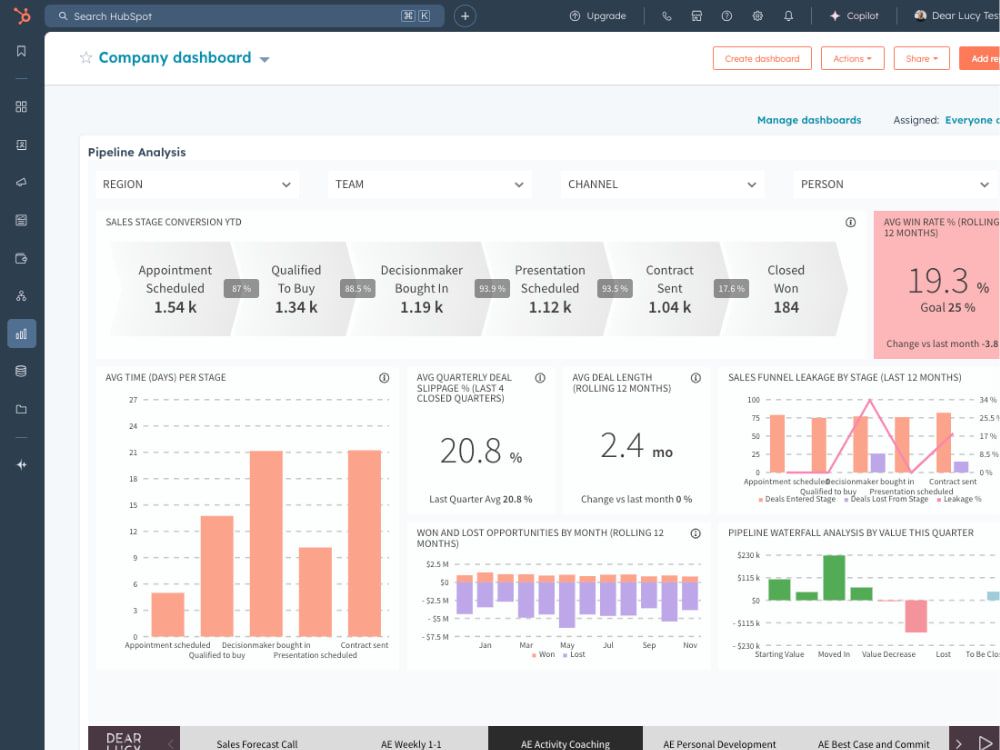The image size is (1000, 750).
Task: Open the marketplace storefront icon
Action: [x=696, y=16]
